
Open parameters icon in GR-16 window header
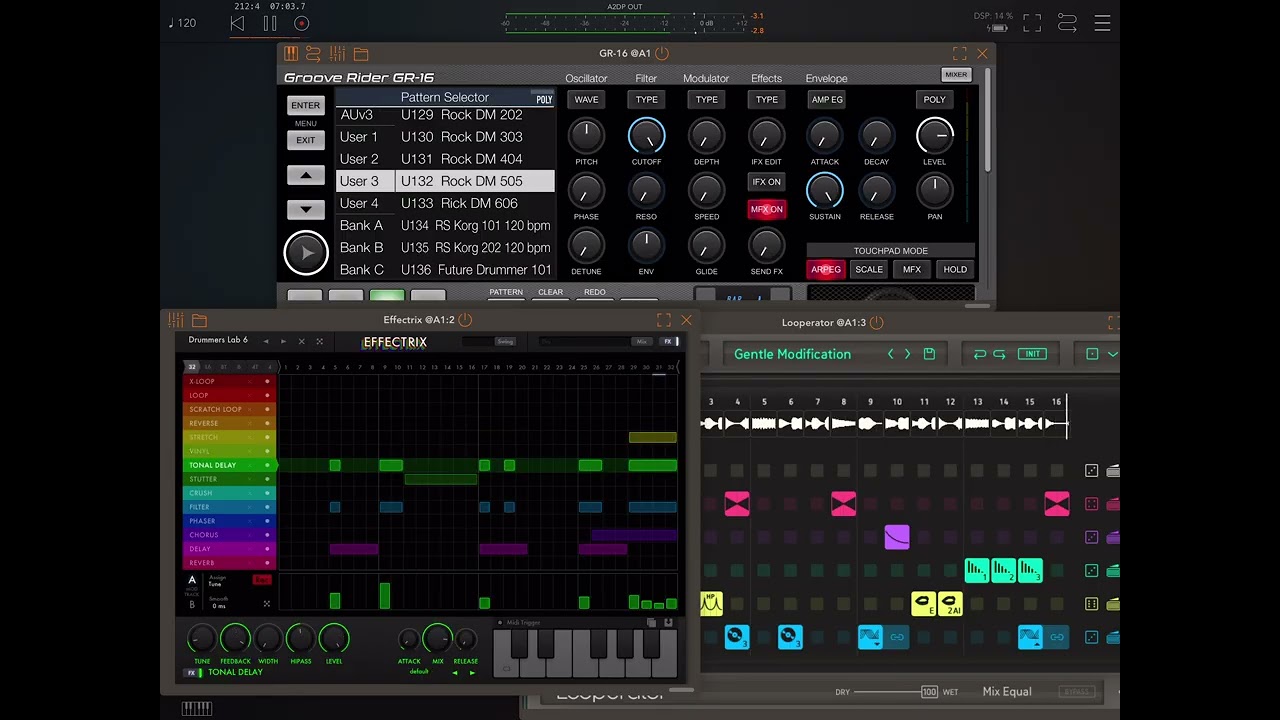[337, 54]
